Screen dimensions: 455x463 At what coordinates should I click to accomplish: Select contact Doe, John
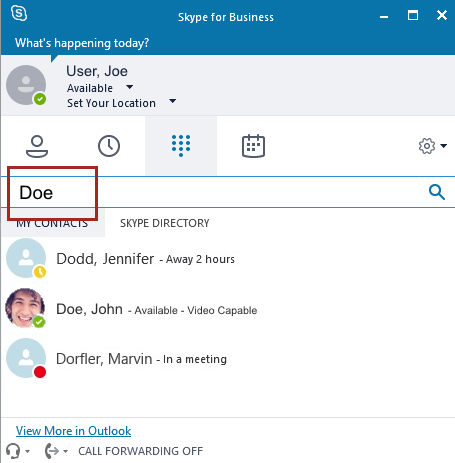point(228,309)
